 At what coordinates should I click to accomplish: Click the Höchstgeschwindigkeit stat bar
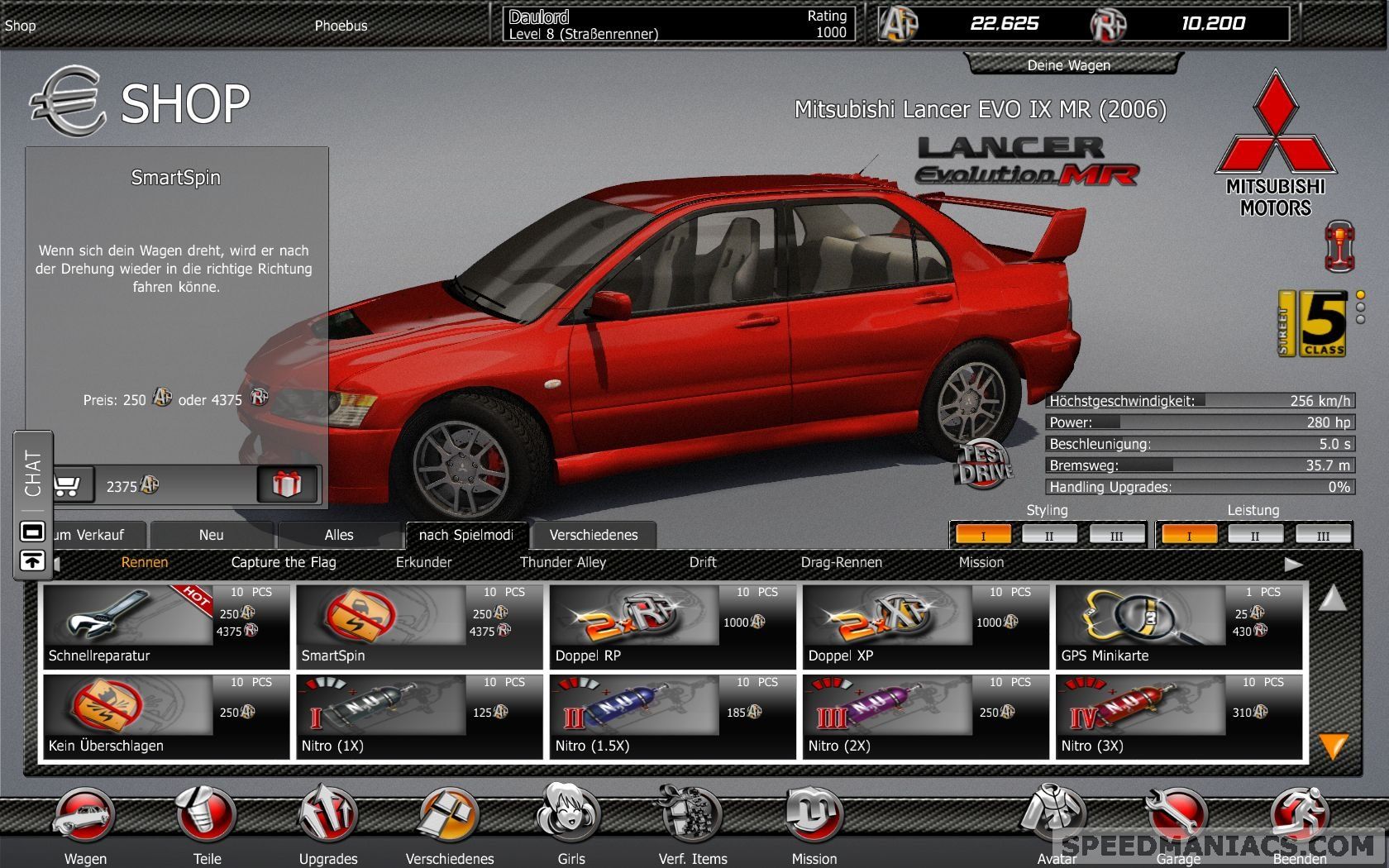1200,401
